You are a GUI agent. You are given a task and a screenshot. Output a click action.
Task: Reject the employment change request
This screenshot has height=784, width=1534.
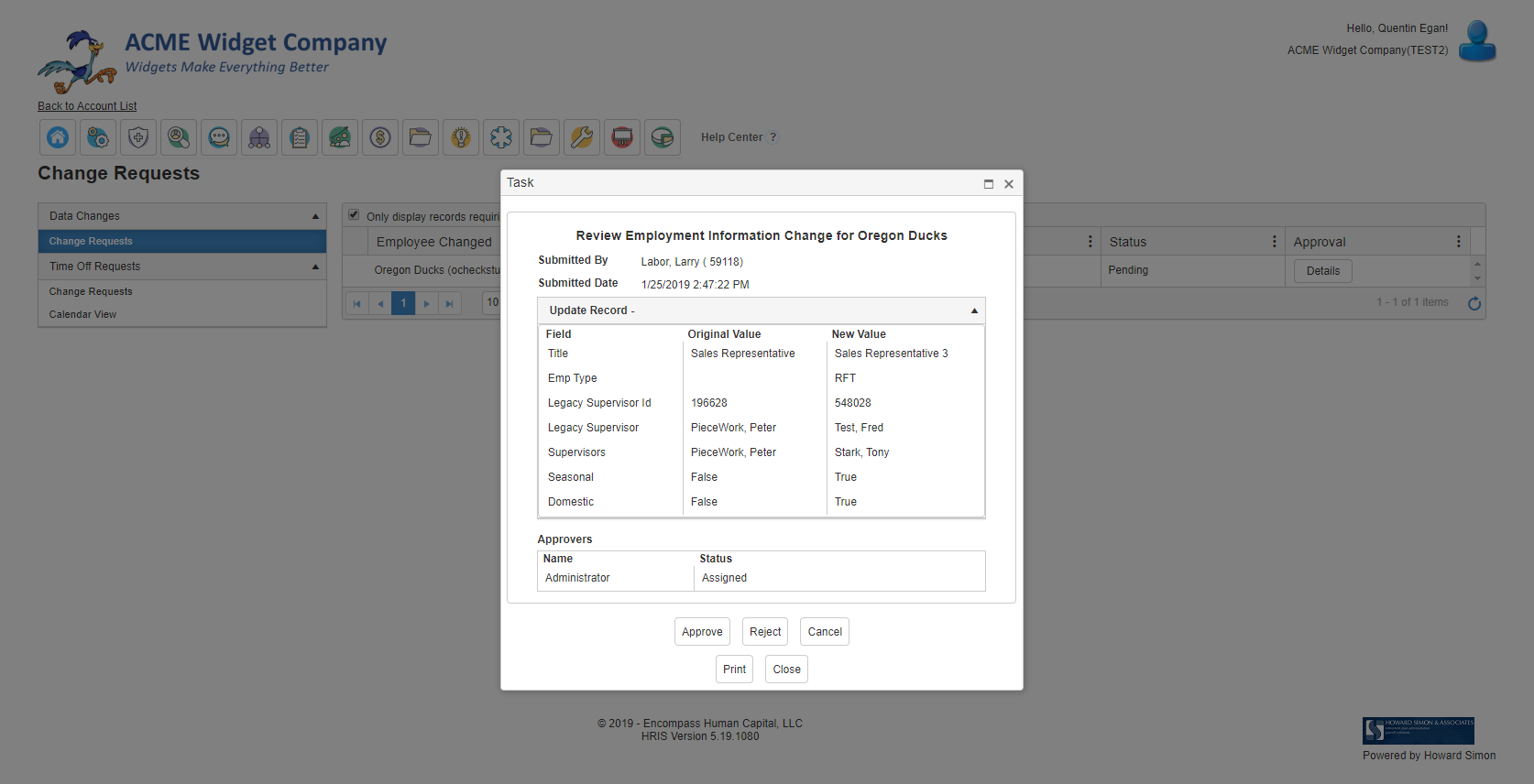[765, 632]
